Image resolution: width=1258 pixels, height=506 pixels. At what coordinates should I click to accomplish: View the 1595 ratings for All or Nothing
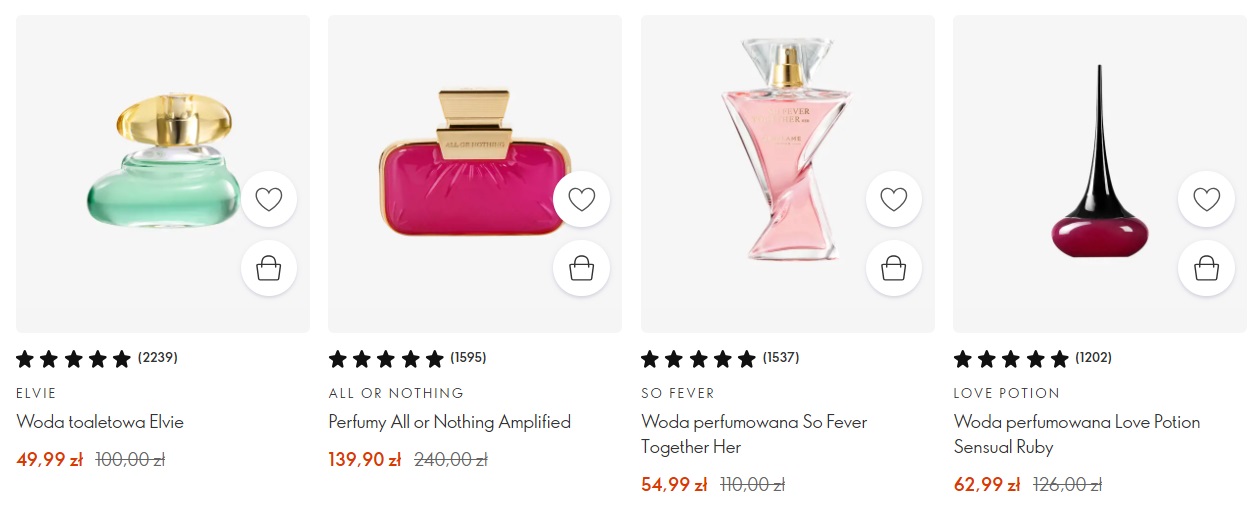[468, 358]
